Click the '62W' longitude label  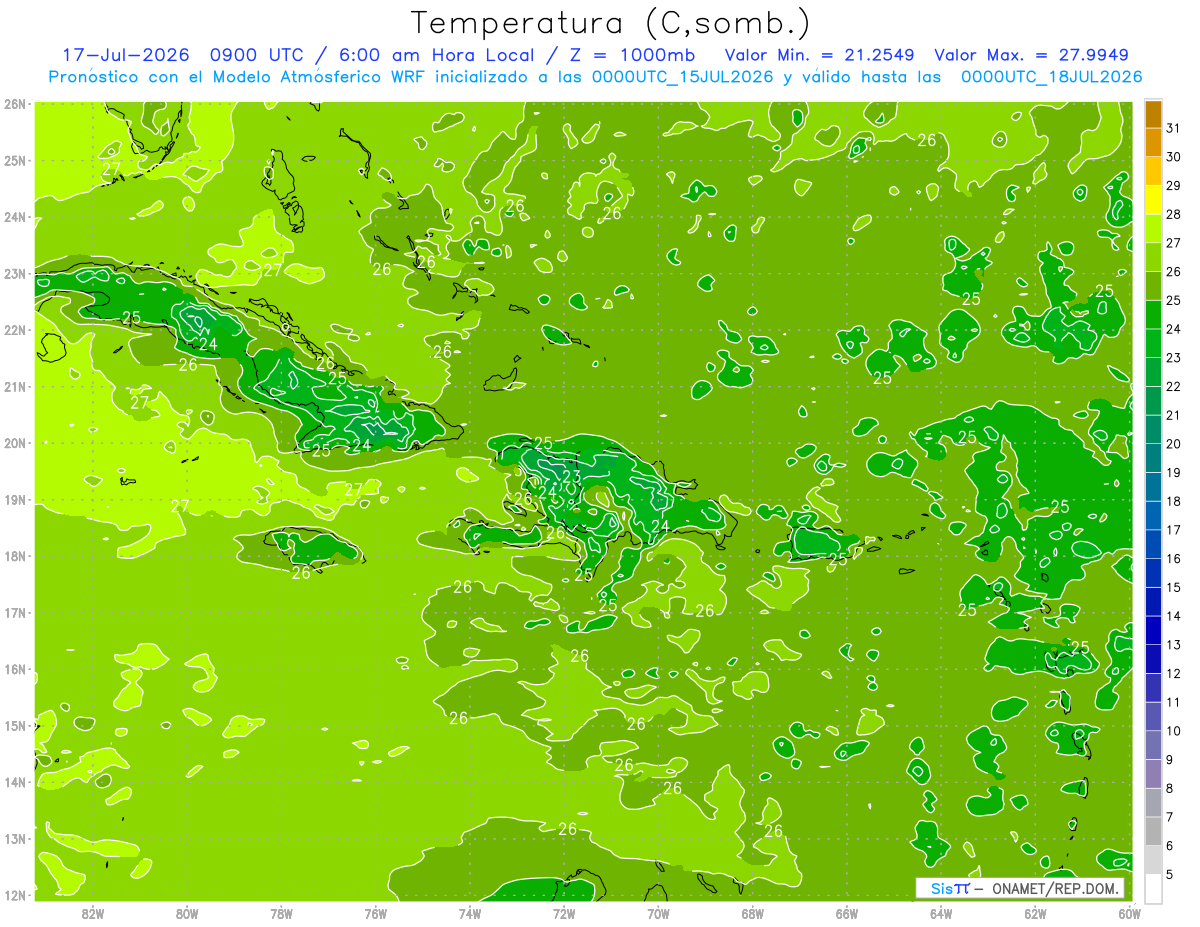tap(1035, 913)
